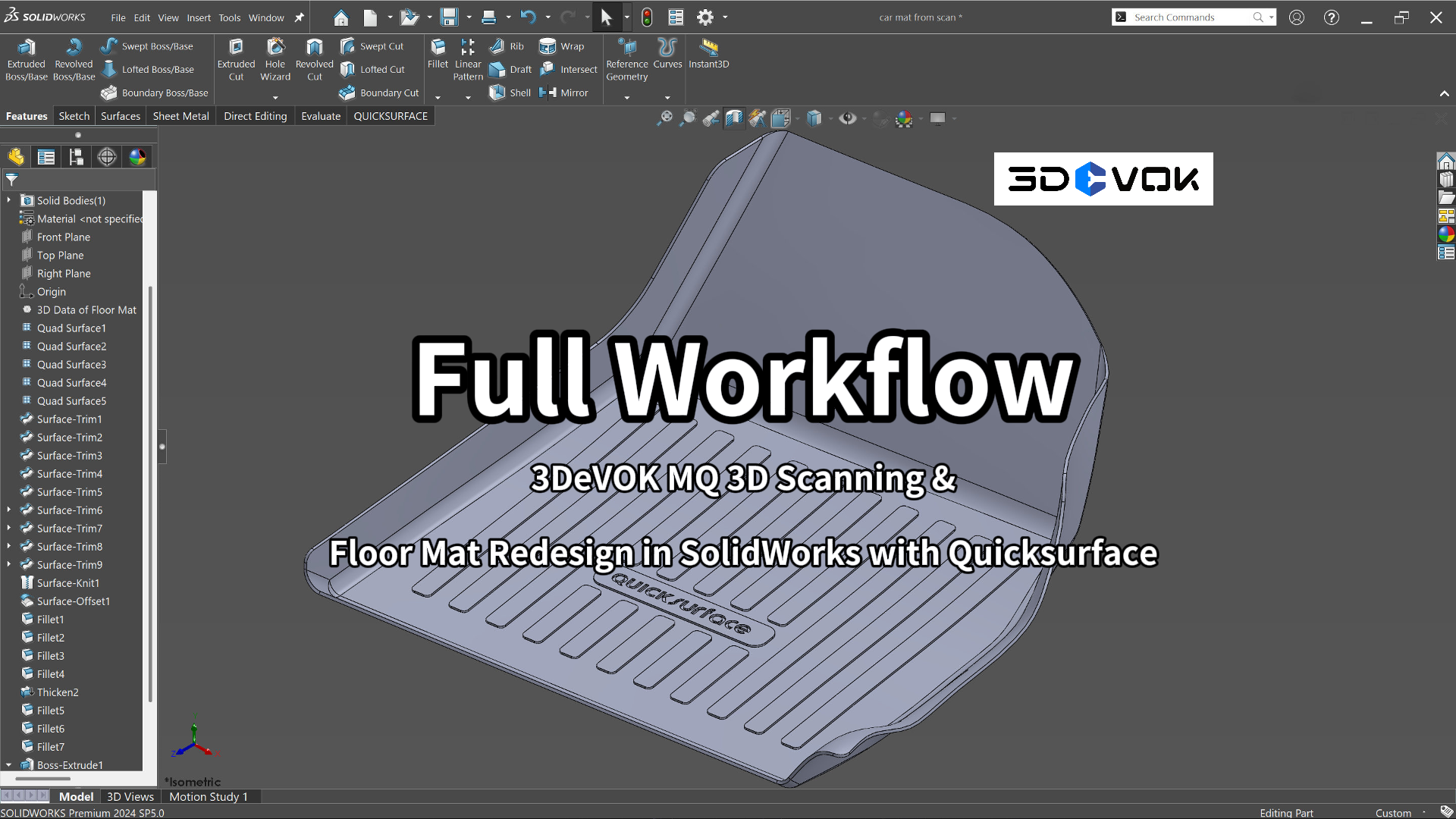Collapse the CommandManager with the chevron
This screenshot has width=1456, height=819.
[x=1444, y=93]
